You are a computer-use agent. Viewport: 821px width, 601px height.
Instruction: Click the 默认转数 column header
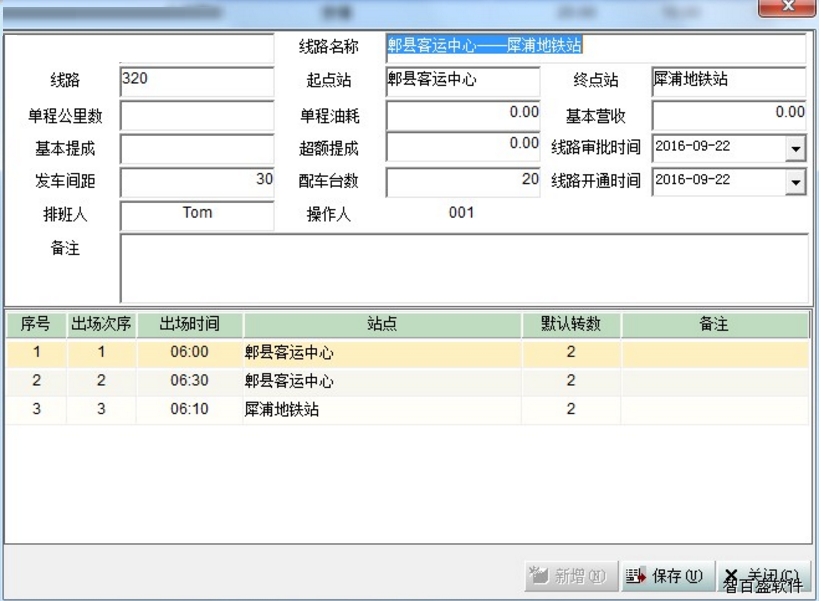tap(571, 325)
